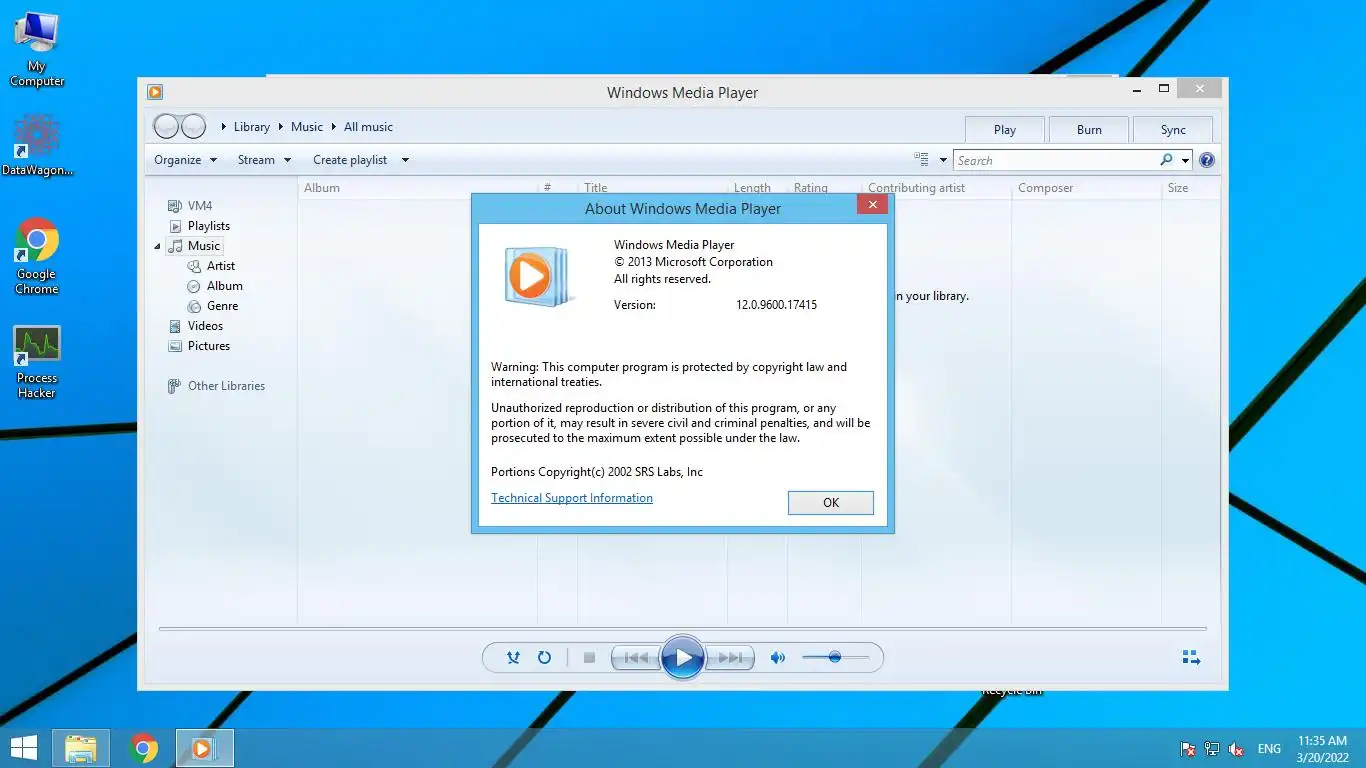
Task: Open the Stream dropdown menu
Action: [x=264, y=160]
